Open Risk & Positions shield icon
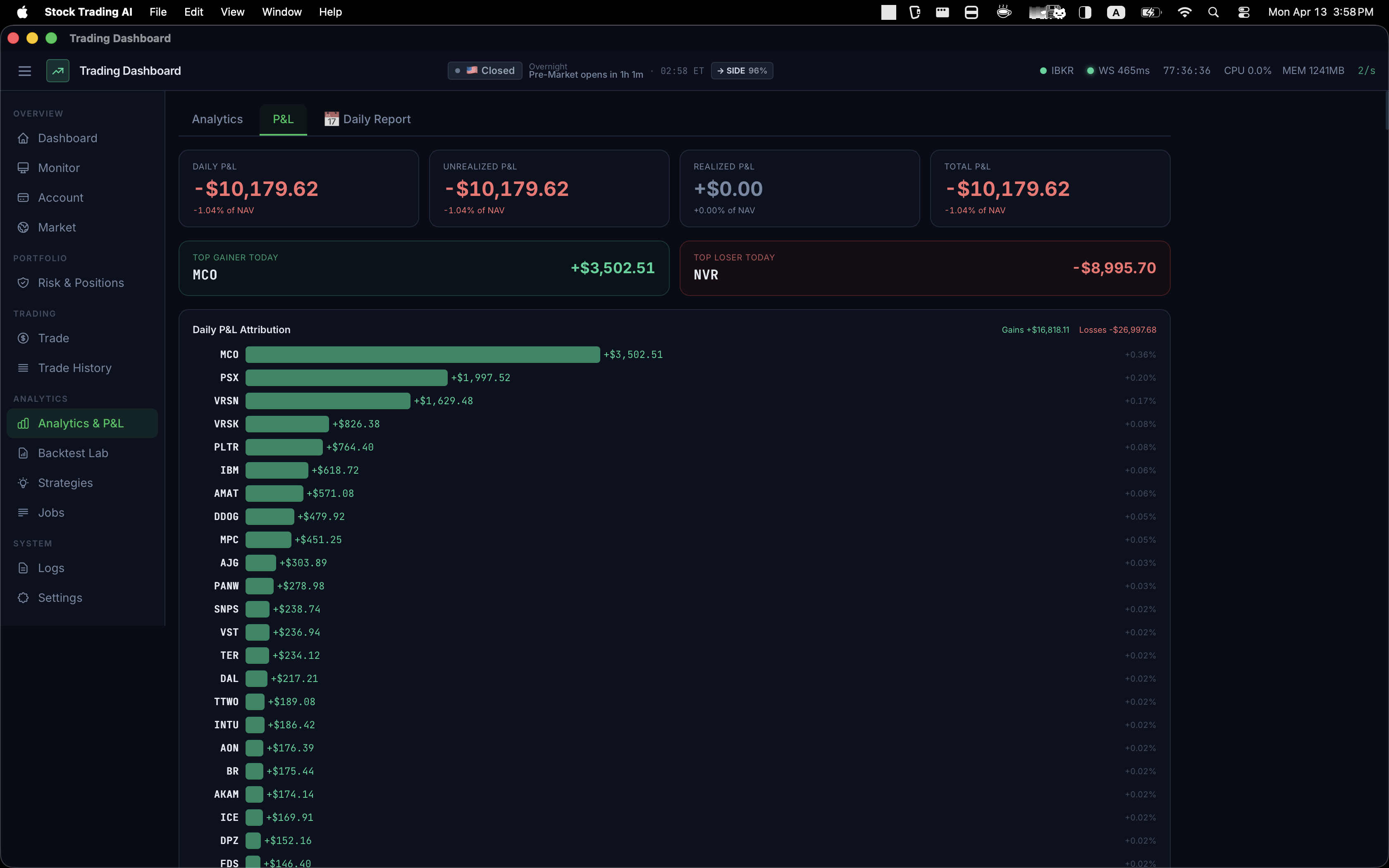The image size is (1389, 868). tap(23, 282)
